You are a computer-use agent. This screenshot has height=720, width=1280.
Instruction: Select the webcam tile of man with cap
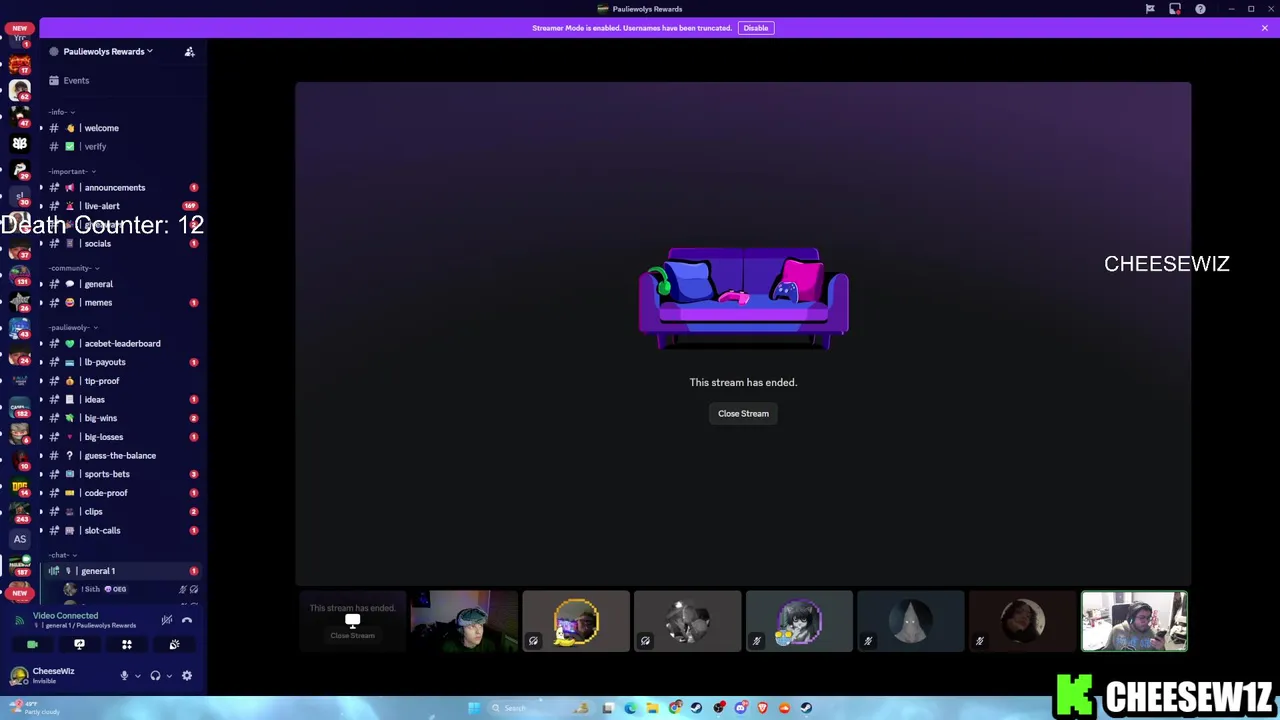(464, 621)
